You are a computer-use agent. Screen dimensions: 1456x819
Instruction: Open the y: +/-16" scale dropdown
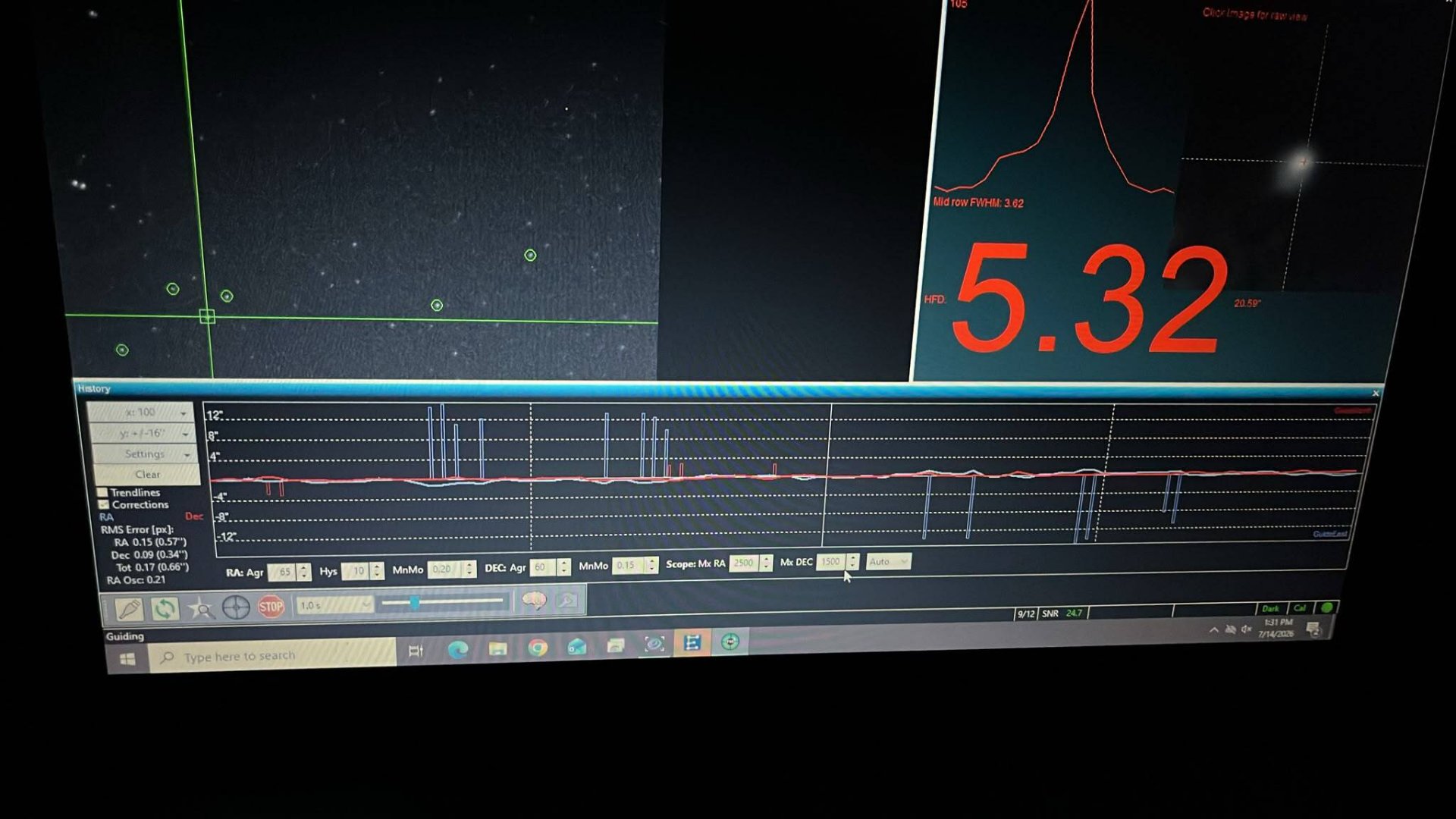pyautogui.click(x=143, y=433)
